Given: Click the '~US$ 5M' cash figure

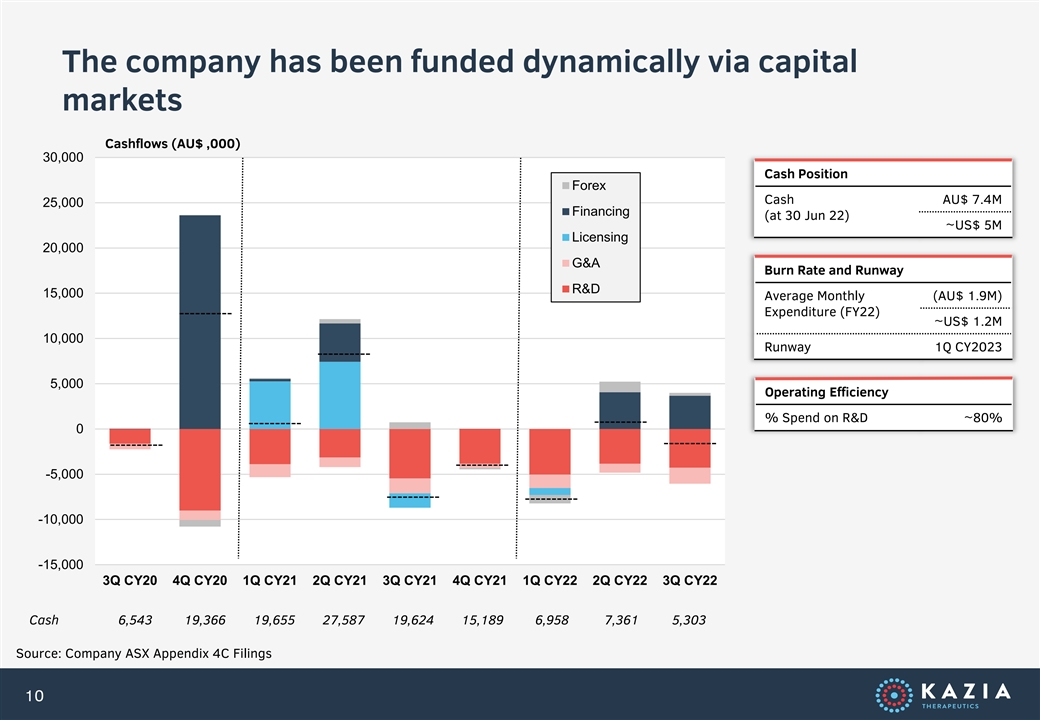Looking at the screenshot, I should click(974, 225).
